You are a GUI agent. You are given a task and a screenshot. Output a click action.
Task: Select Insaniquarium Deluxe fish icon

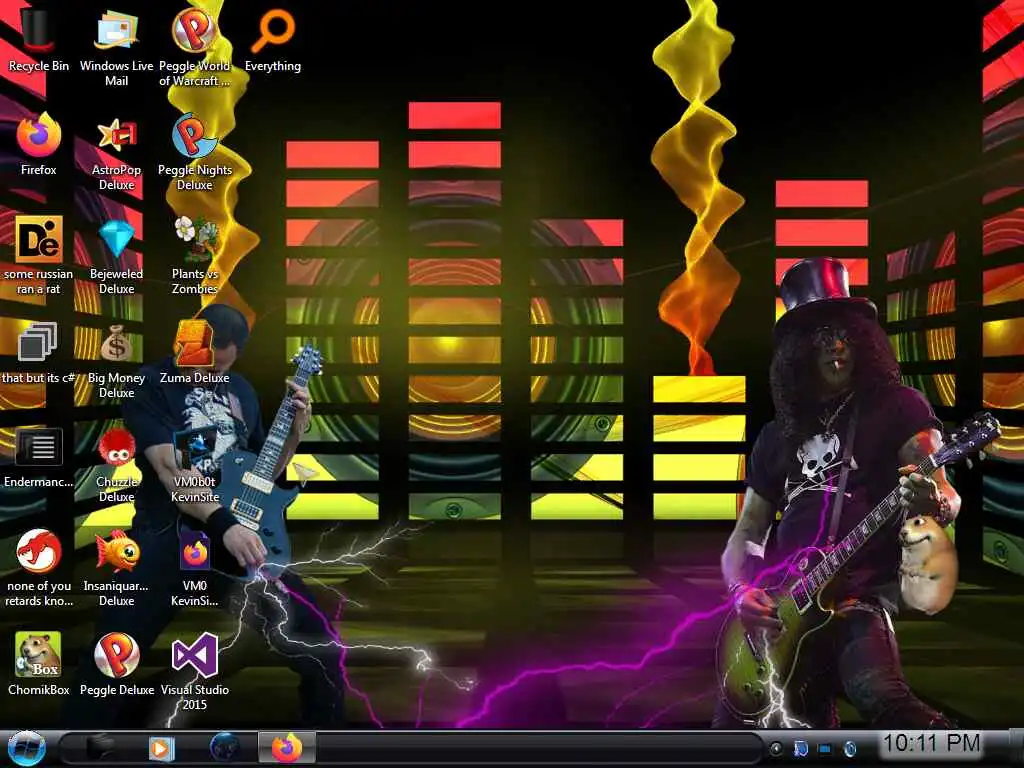pyautogui.click(x=116, y=567)
